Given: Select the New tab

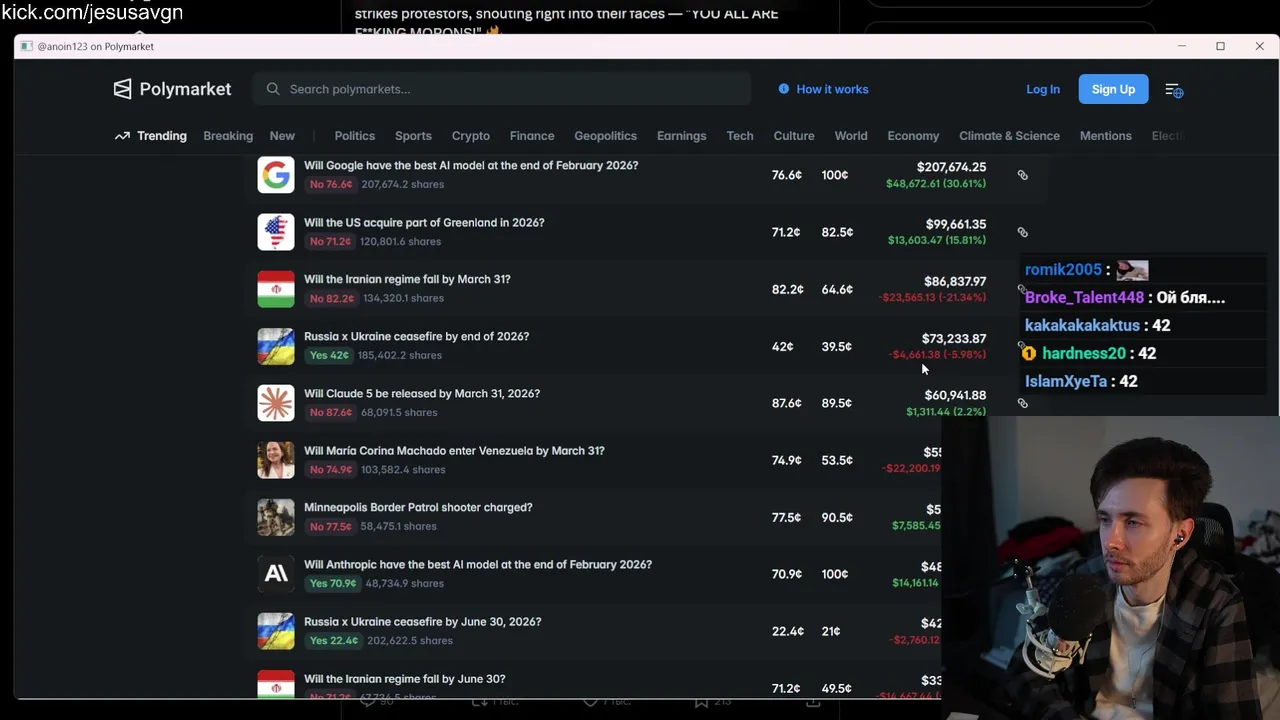Looking at the screenshot, I should coord(282,136).
